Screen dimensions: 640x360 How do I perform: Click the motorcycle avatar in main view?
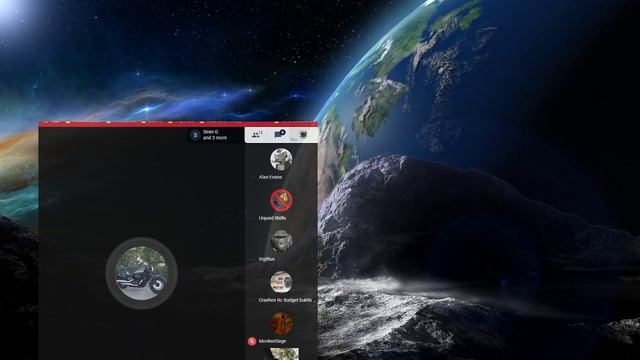(141, 273)
